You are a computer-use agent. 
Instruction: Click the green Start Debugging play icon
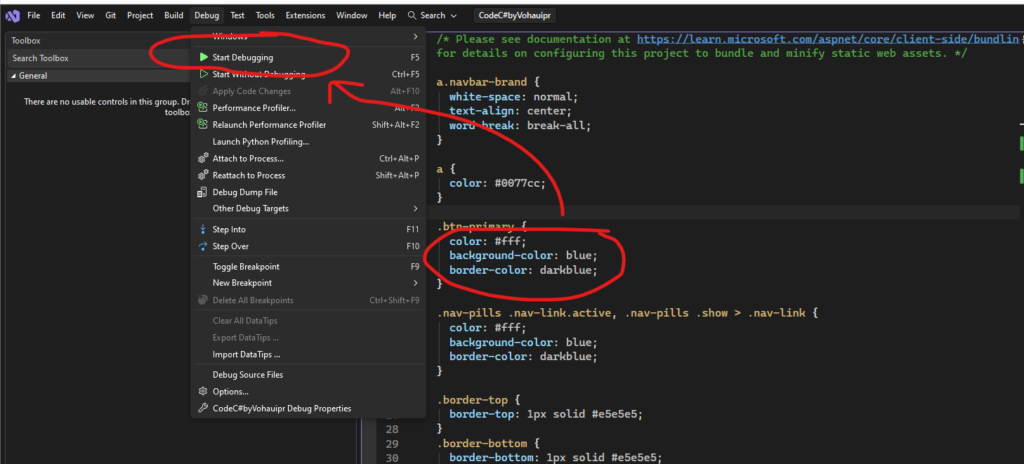203,58
